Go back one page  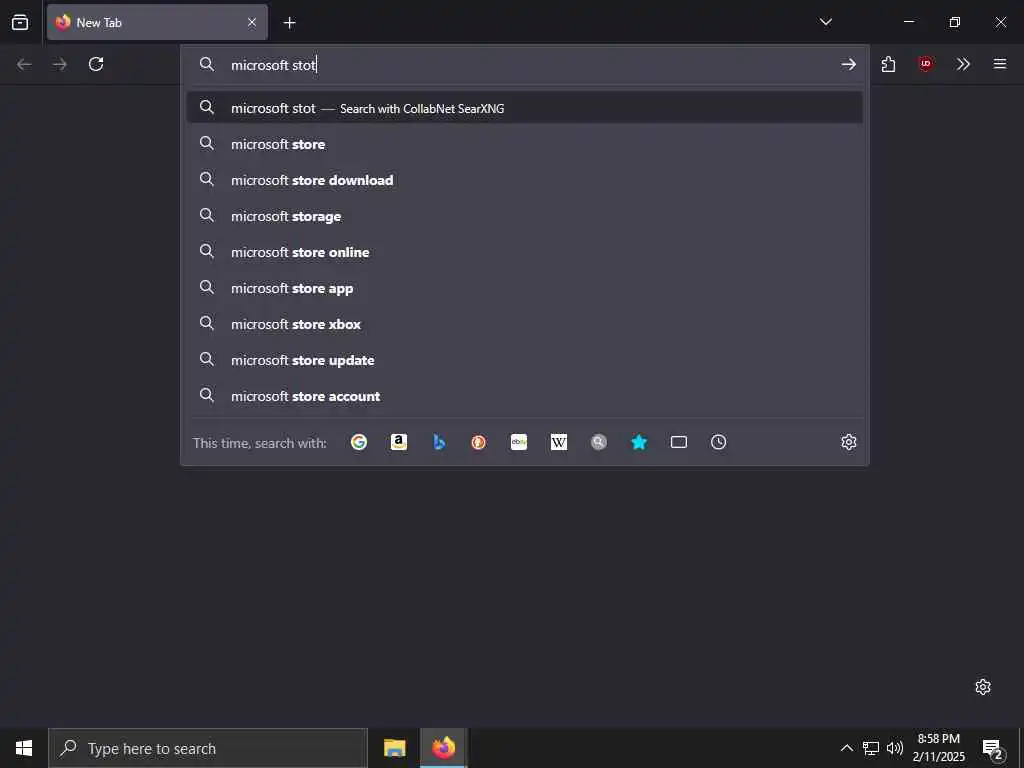point(24,64)
